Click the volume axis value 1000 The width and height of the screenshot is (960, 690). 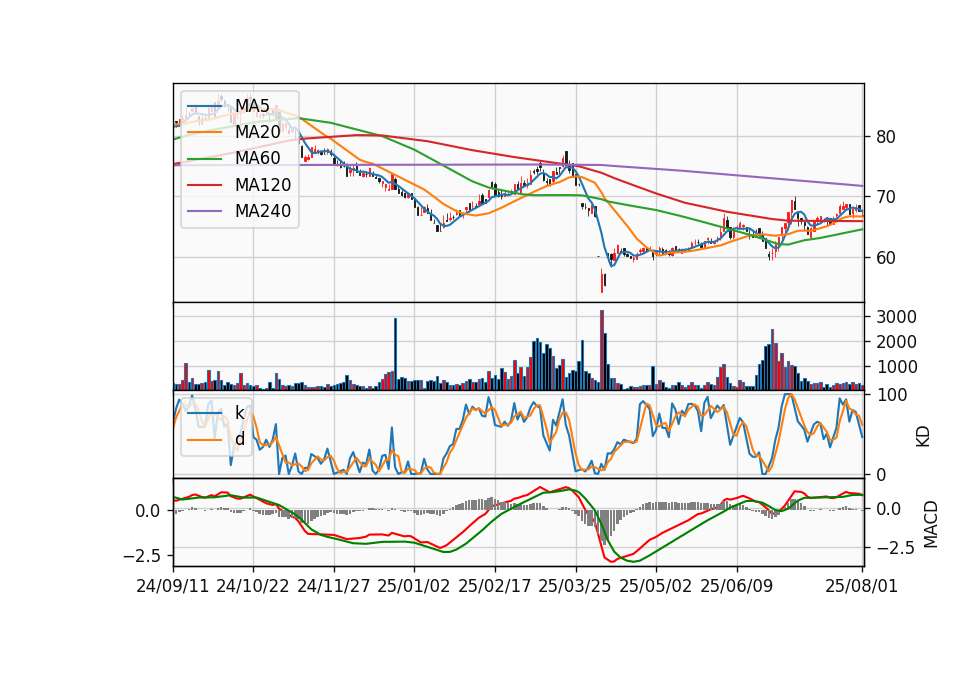coord(896,367)
